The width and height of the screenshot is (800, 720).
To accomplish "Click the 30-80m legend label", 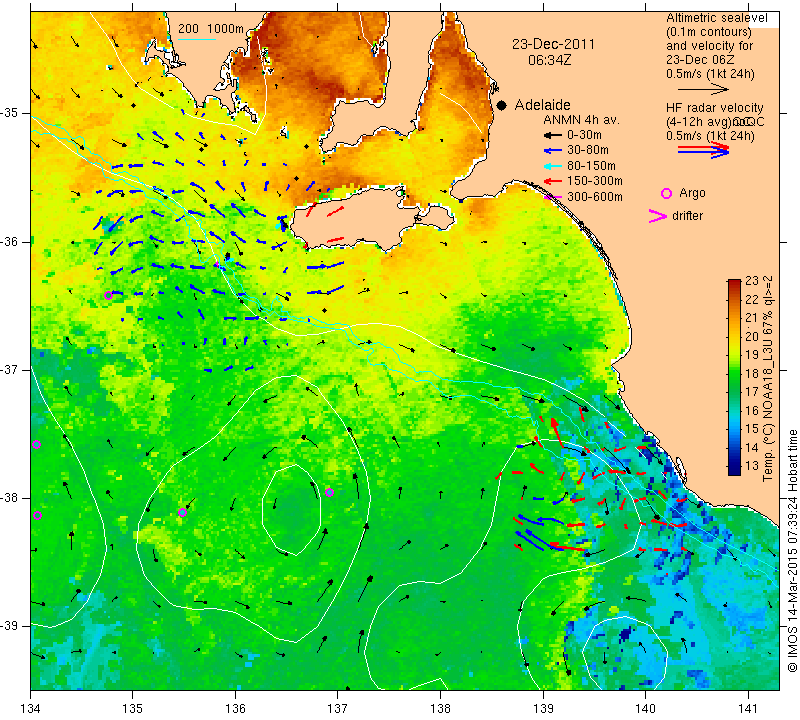I will (588, 150).
